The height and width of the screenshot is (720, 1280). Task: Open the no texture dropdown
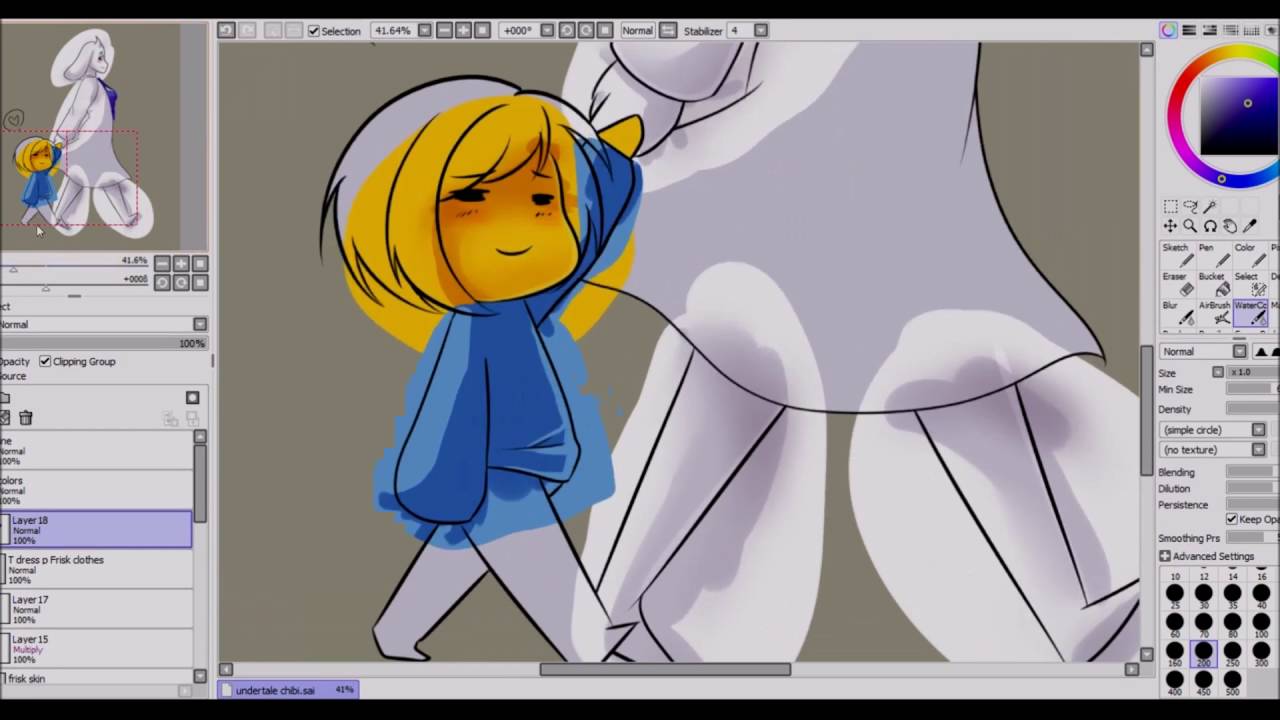1214,450
